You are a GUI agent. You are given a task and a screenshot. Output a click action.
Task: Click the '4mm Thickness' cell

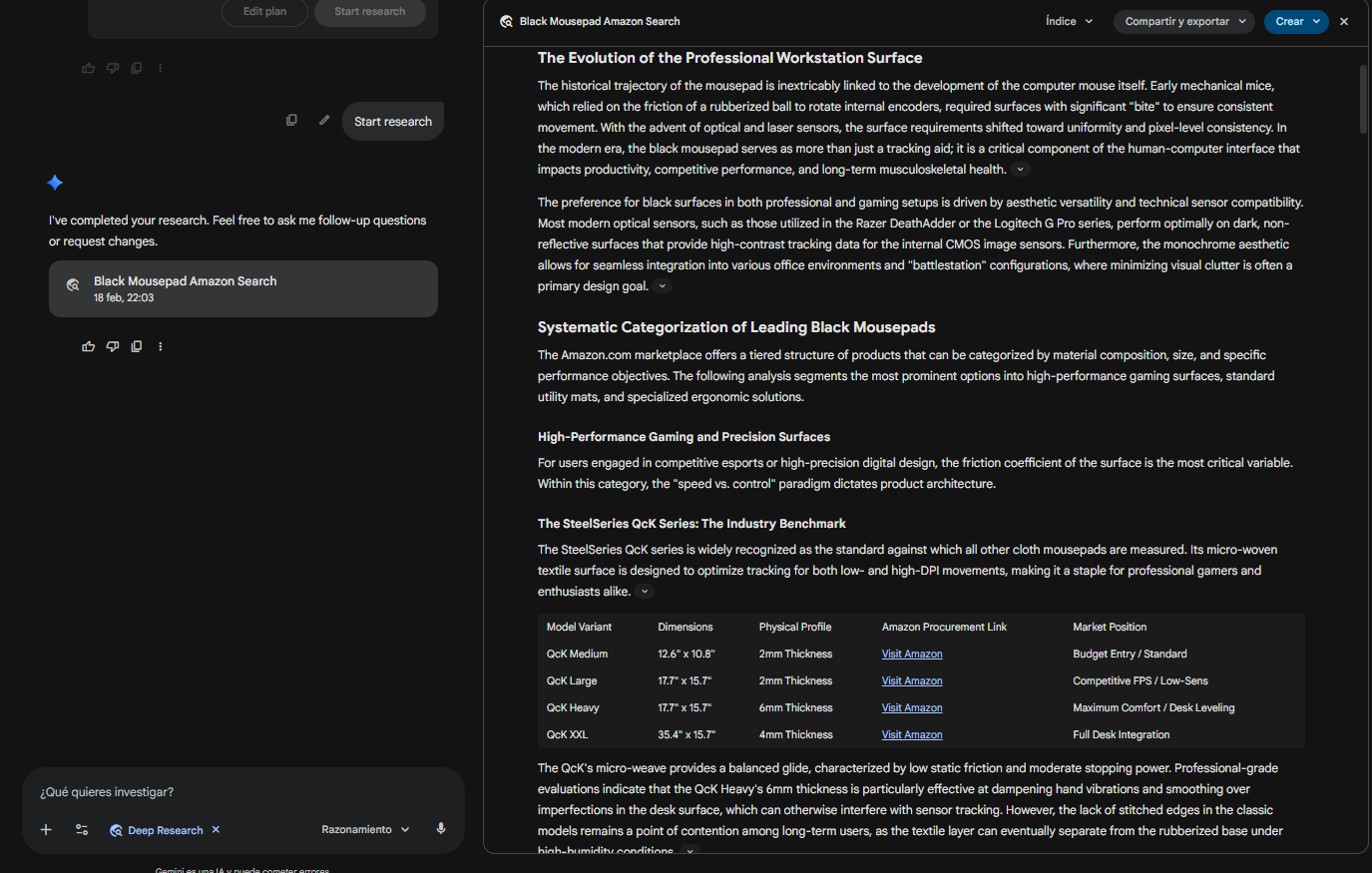pyautogui.click(x=796, y=735)
